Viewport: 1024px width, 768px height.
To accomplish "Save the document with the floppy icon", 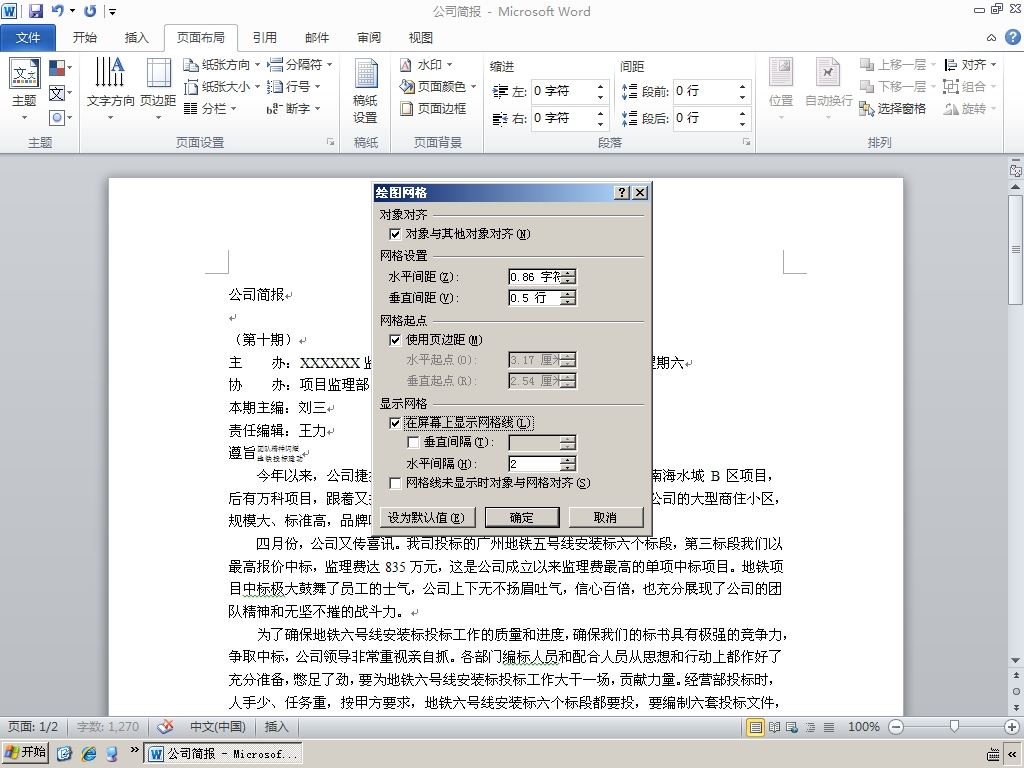I will pos(36,10).
